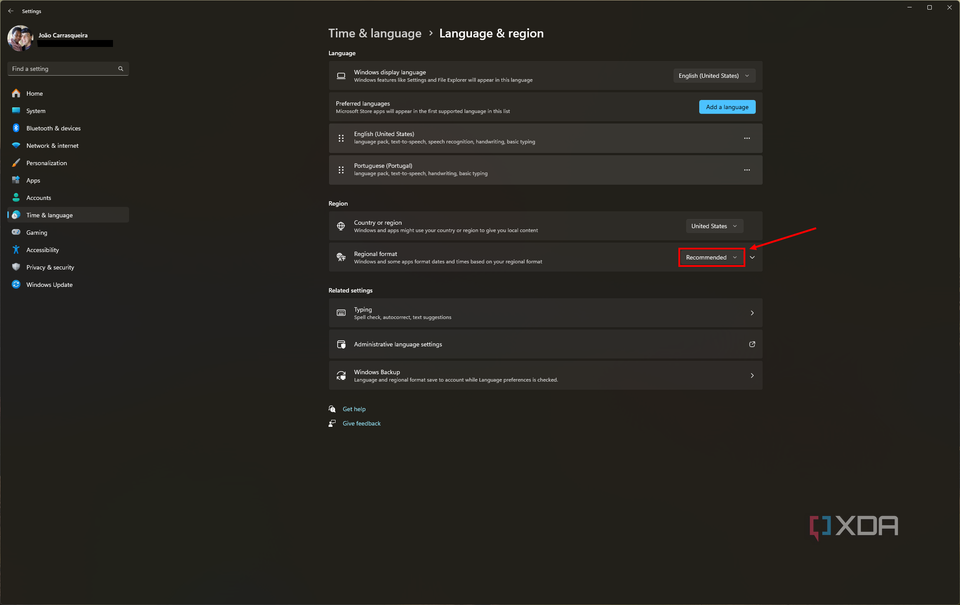This screenshot has height=605, width=960.
Task: Click the Network wifi icon in sidebar
Action: (x=16, y=146)
